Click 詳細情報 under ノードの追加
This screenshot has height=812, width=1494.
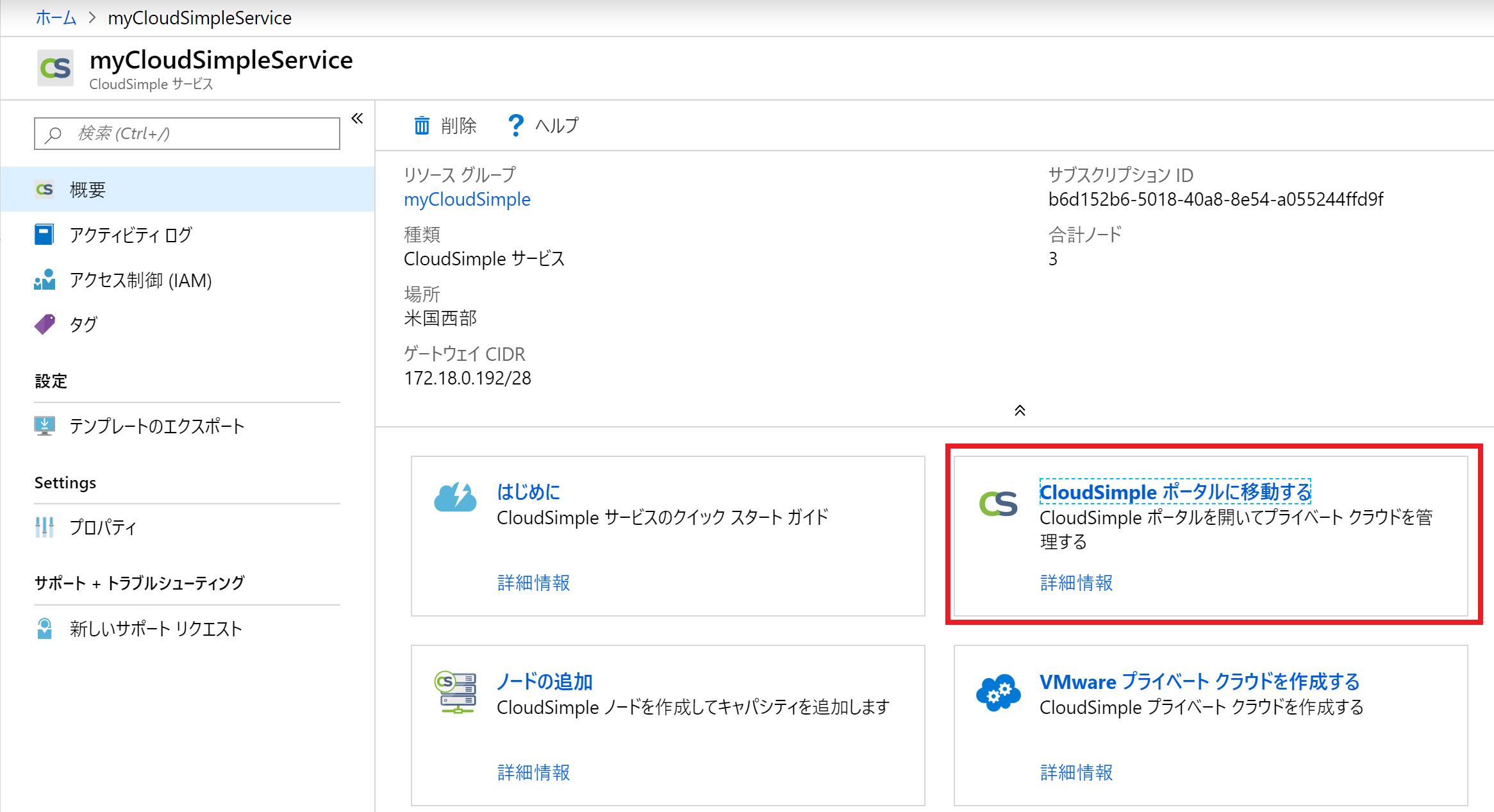click(533, 772)
